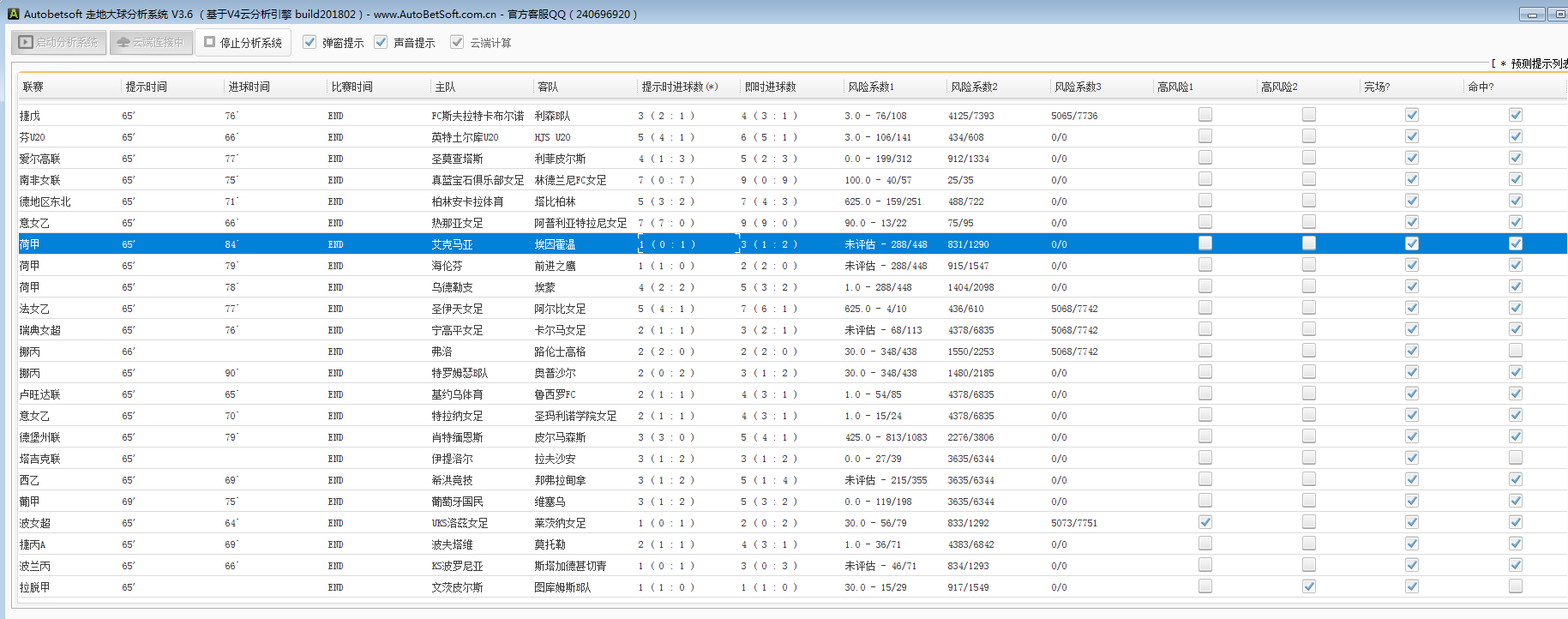
Task: Uncheck 高风险1 box in the 波女超 row
Action: [1205, 522]
